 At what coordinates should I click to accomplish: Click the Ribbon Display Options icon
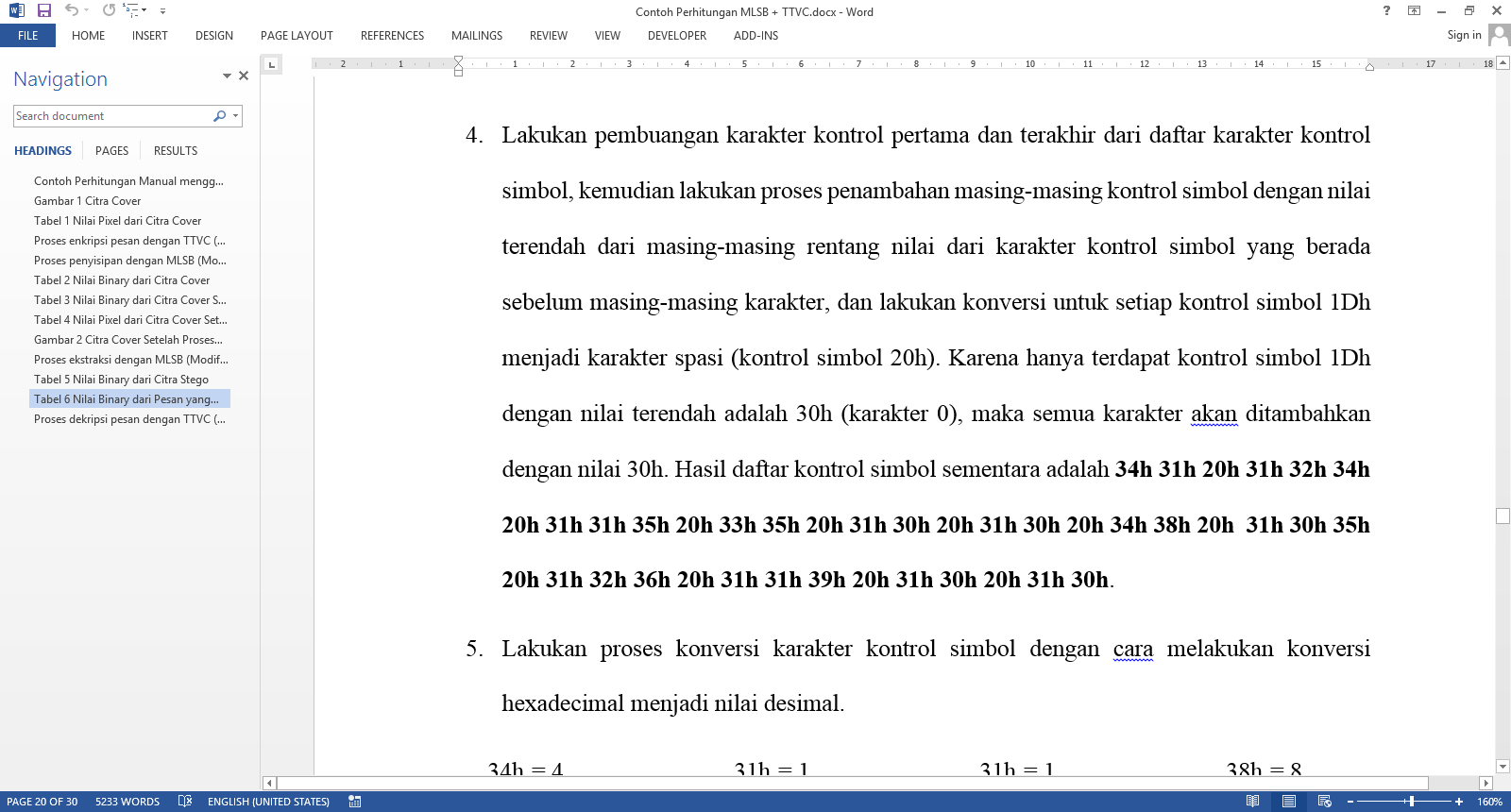(1414, 11)
